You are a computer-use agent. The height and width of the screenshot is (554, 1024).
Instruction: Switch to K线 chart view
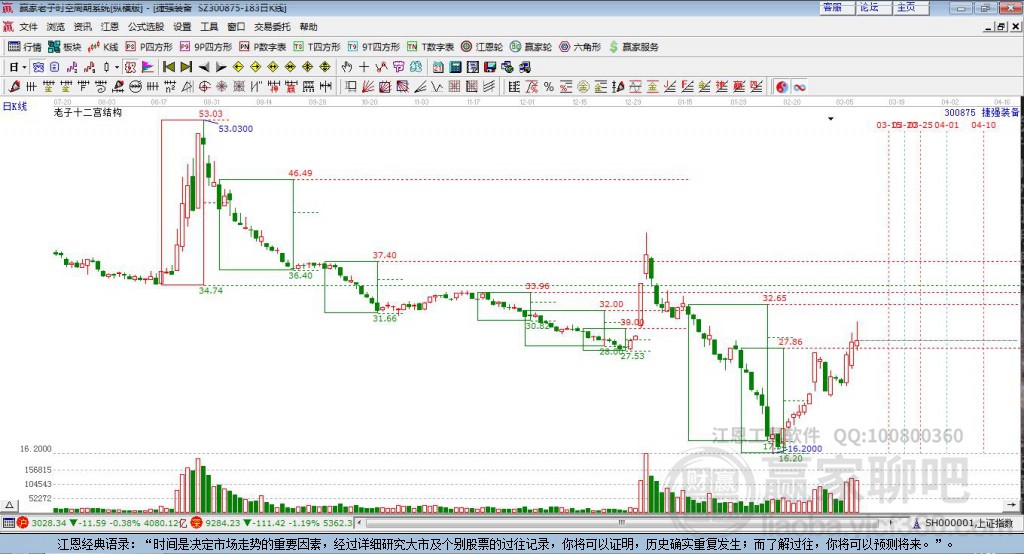[x=103, y=47]
